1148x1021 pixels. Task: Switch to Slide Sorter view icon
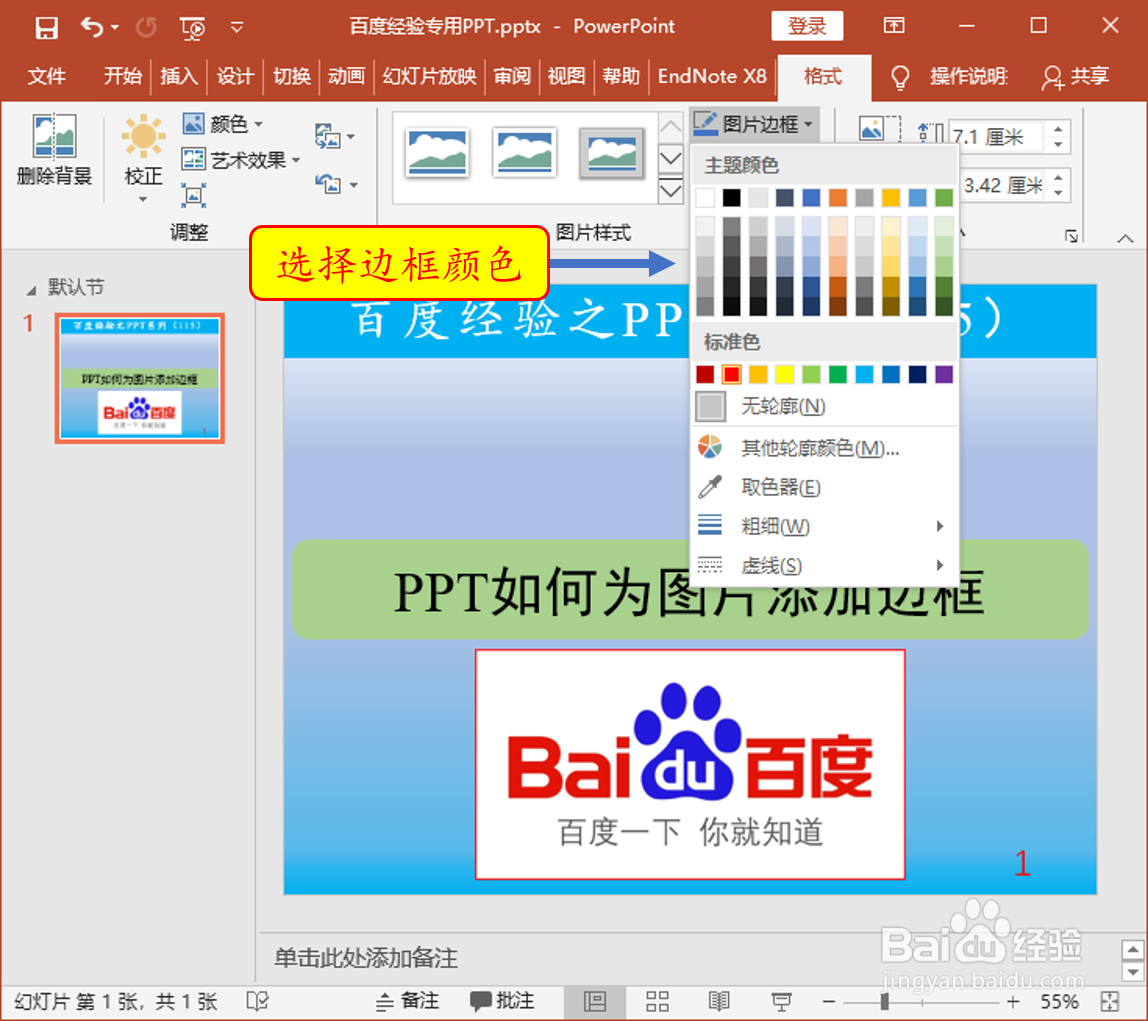pyautogui.click(x=657, y=1001)
